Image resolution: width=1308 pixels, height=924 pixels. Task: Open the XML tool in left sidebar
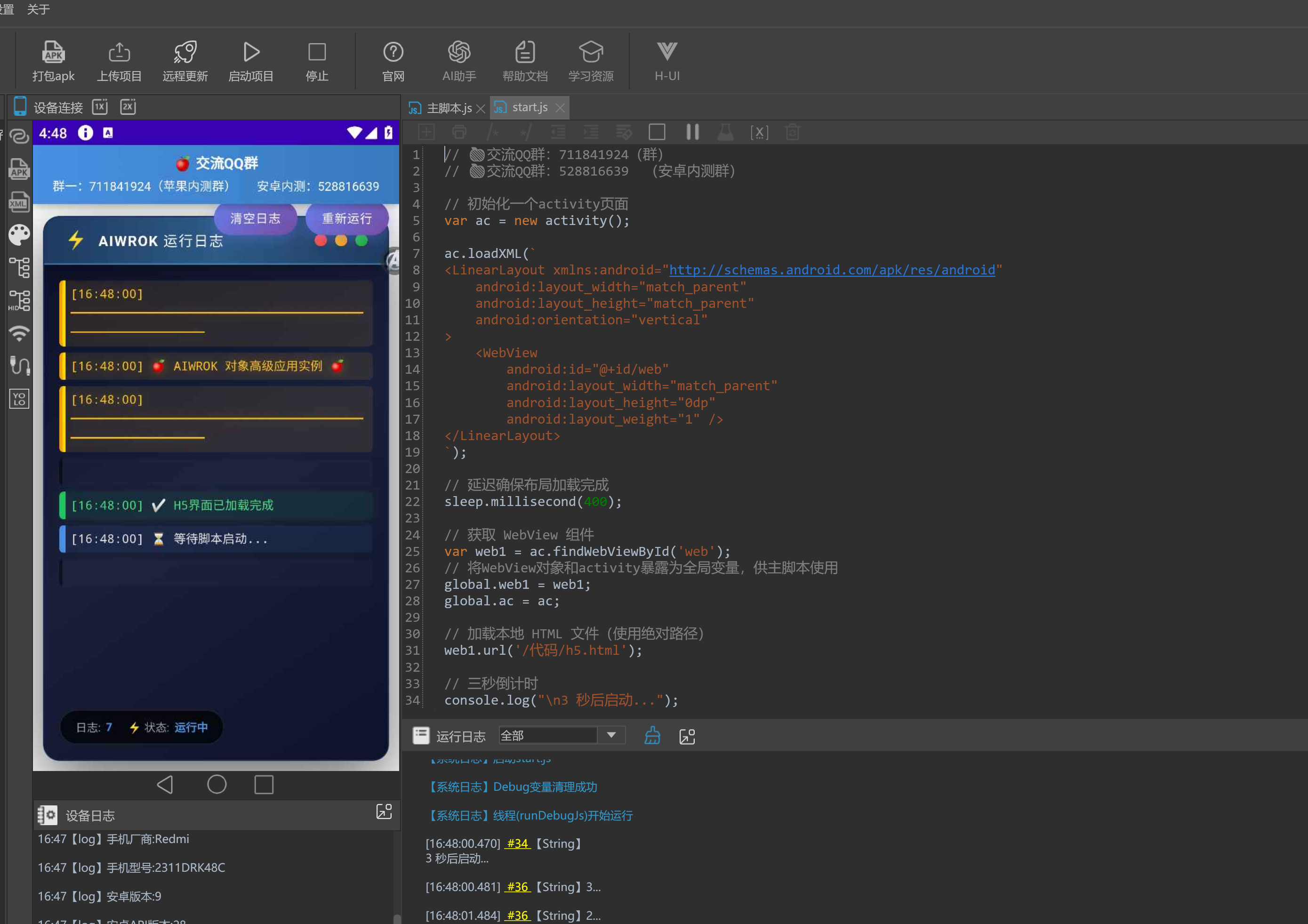coord(19,202)
